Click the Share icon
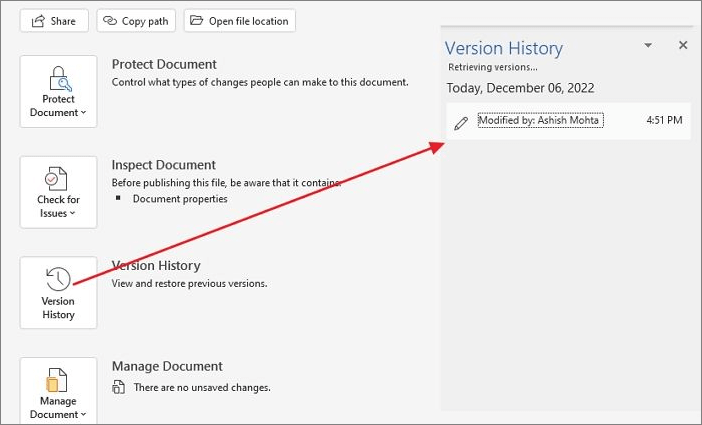The image size is (702, 425). click(38, 21)
